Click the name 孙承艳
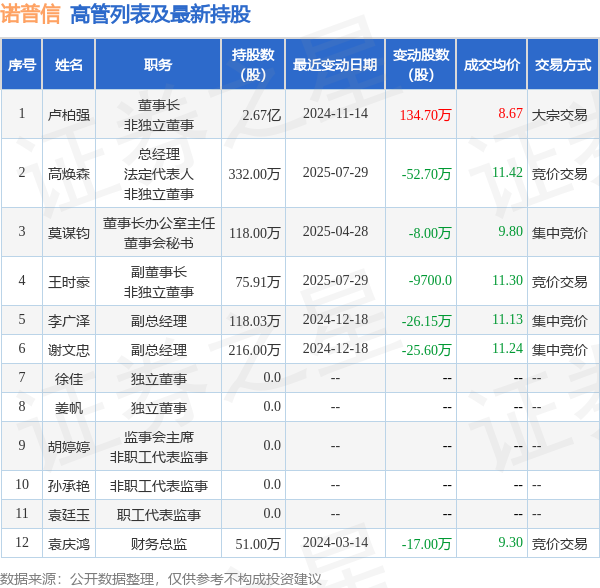Image resolution: width=600 pixels, height=588 pixels. point(69,485)
